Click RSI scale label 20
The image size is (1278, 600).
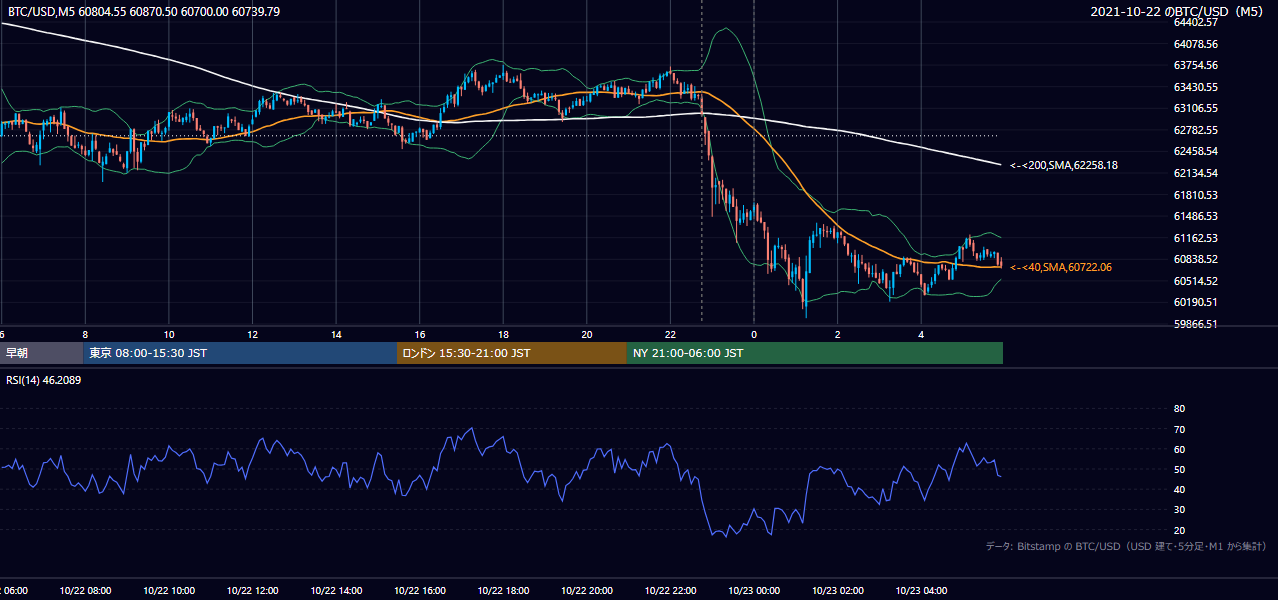(x=1179, y=530)
